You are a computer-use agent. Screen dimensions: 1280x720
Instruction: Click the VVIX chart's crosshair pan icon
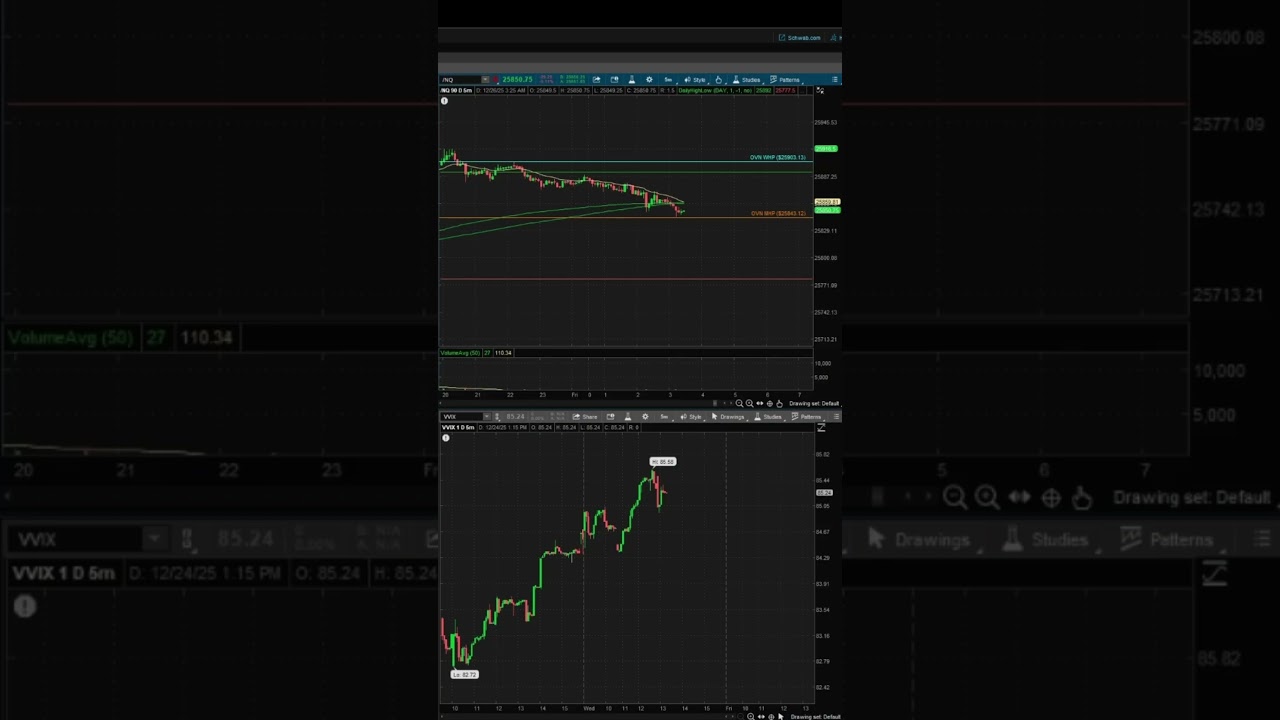click(771, 717)
